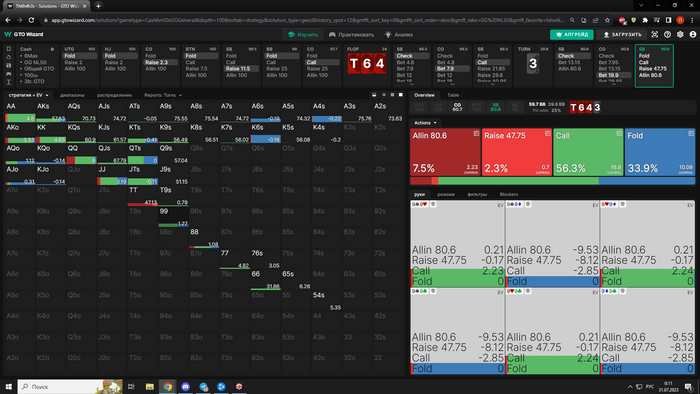Click the reset spot circular arrow icon
The height and width of the screenshot is (394, 700).
tap(8, 57)
